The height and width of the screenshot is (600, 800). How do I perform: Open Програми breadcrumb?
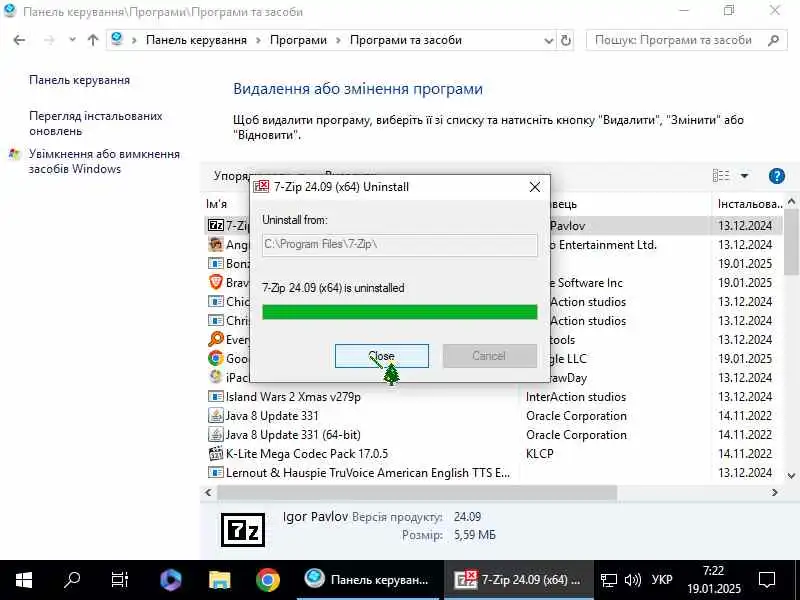pos(298,40)
